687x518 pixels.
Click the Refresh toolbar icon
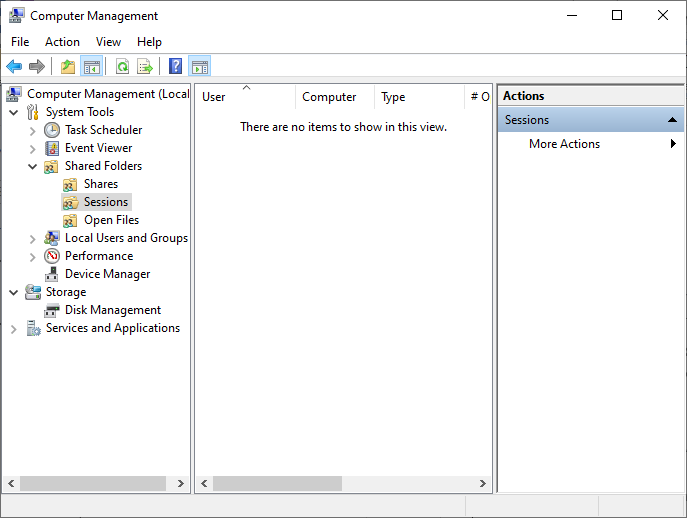[122, 67]
